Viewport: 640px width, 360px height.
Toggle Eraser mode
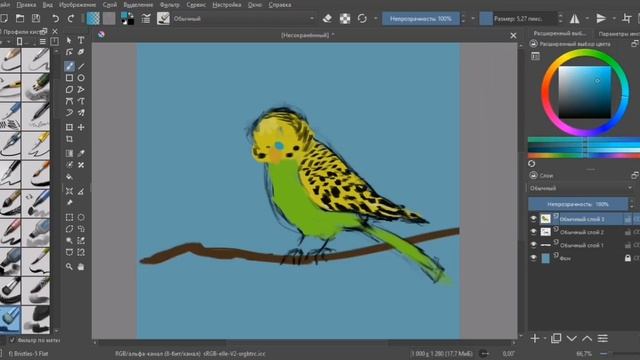click(x=327, y=18)
